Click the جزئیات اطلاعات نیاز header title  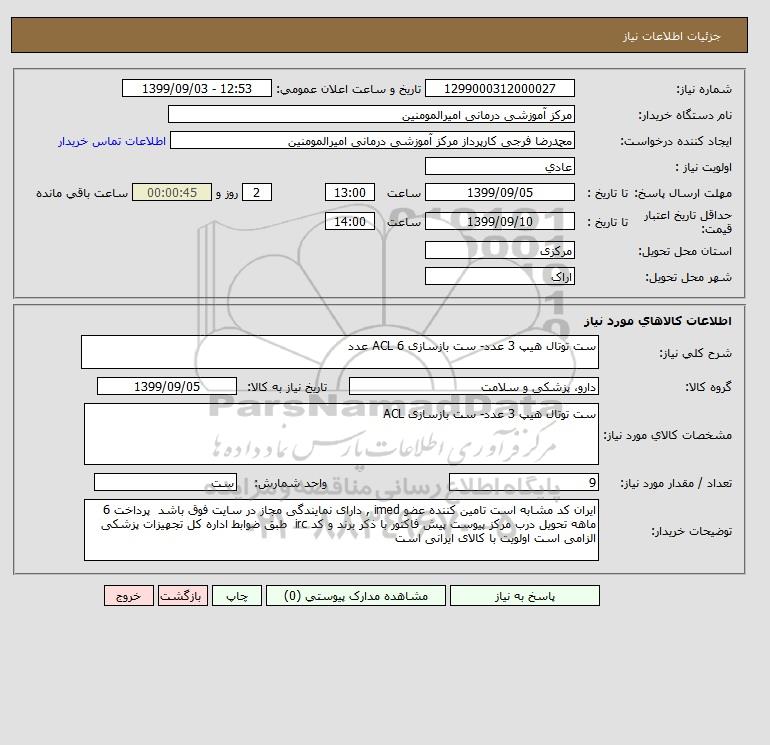point(671,36)
